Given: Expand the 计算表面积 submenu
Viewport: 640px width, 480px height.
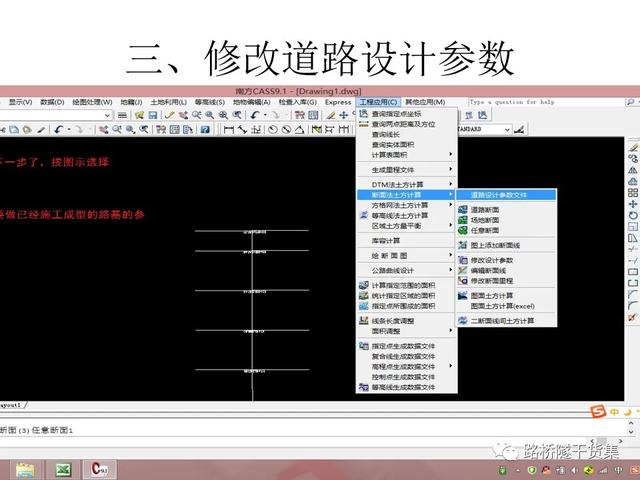Looking at the screenshot, I should tap(451, 154).
